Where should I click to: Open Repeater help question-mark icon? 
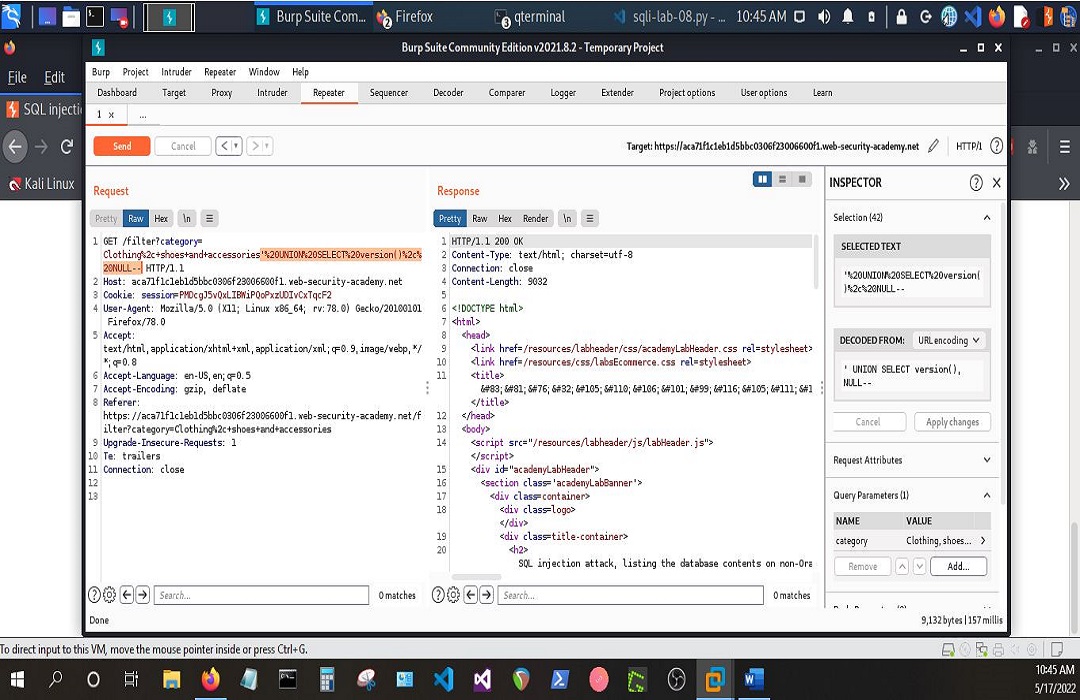pos(996,146)
